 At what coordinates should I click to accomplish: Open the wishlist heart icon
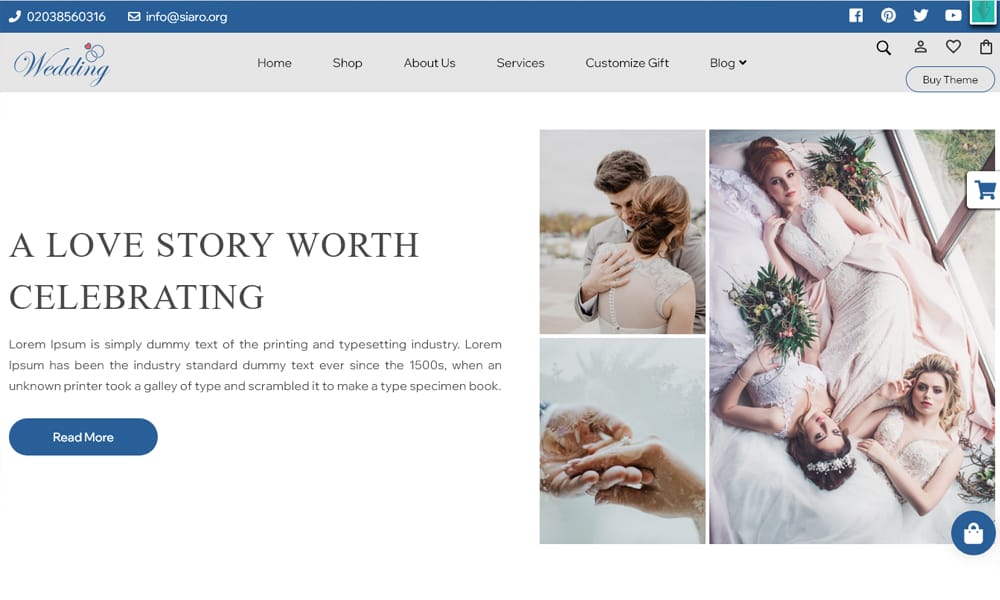(953, 47)
